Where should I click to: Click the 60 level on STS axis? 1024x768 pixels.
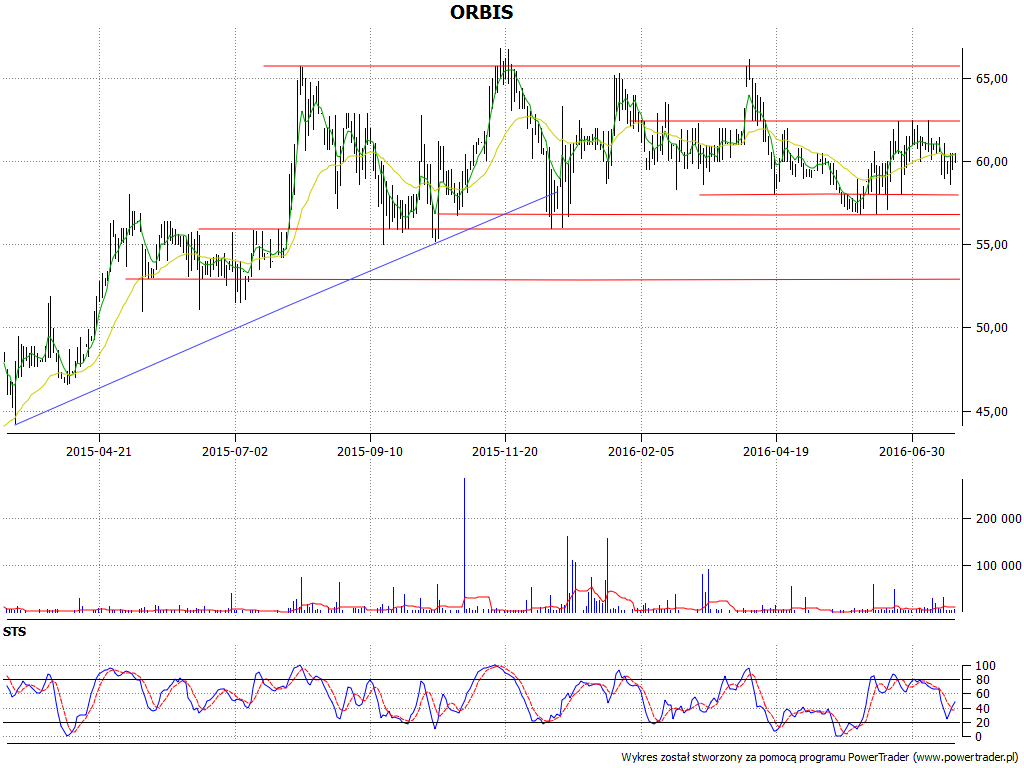(x=982, y=694)
